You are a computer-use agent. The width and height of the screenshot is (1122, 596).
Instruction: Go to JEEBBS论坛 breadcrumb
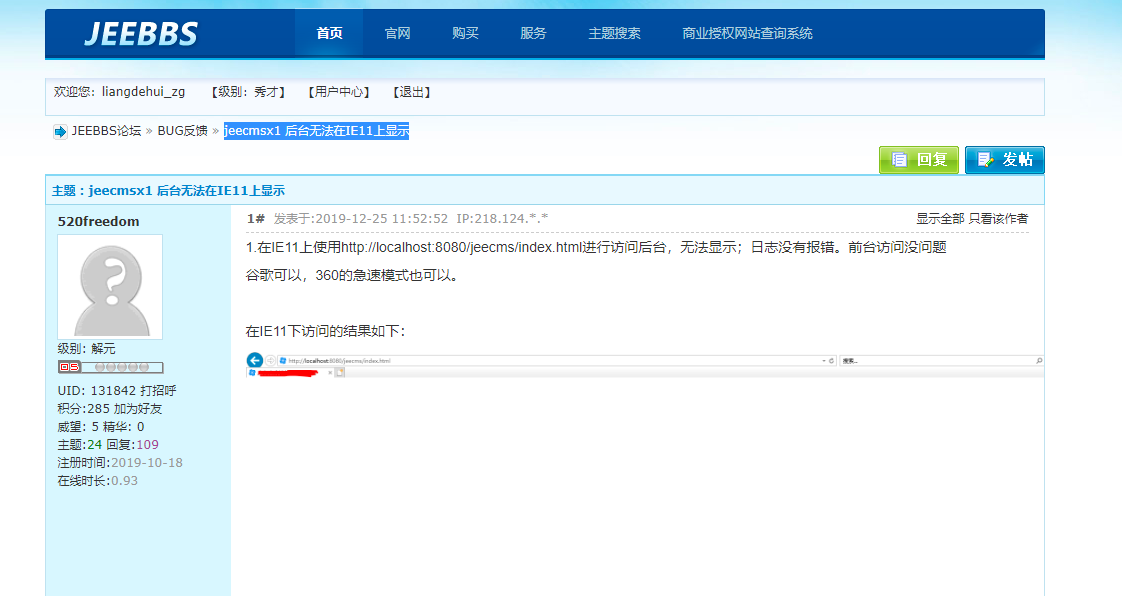106,131
